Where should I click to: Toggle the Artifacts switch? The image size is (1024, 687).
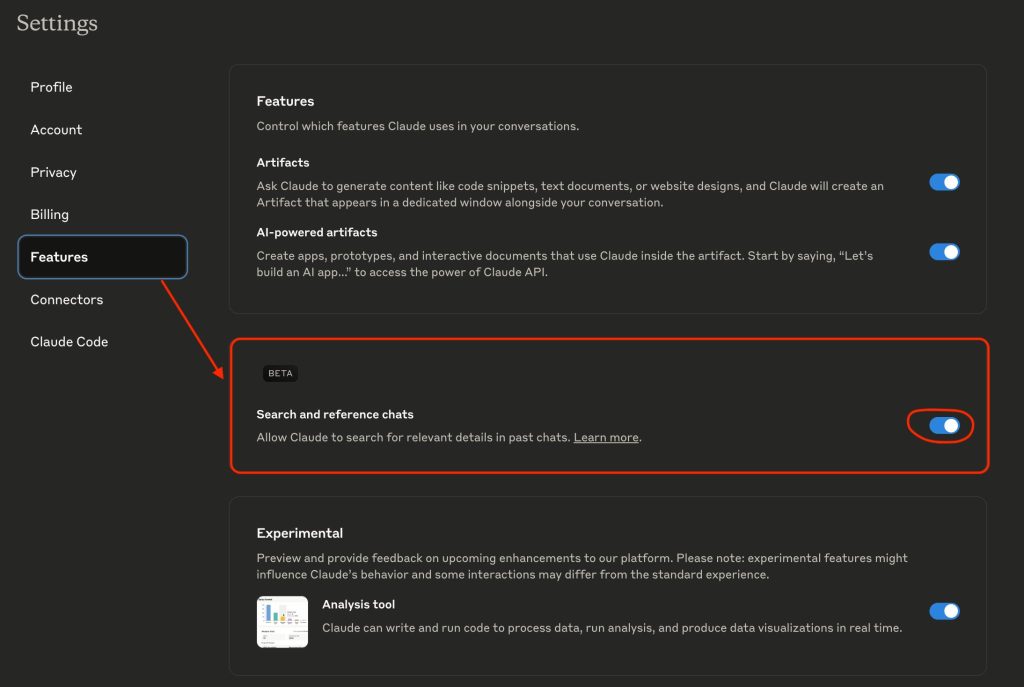click(x=944, y=182)
